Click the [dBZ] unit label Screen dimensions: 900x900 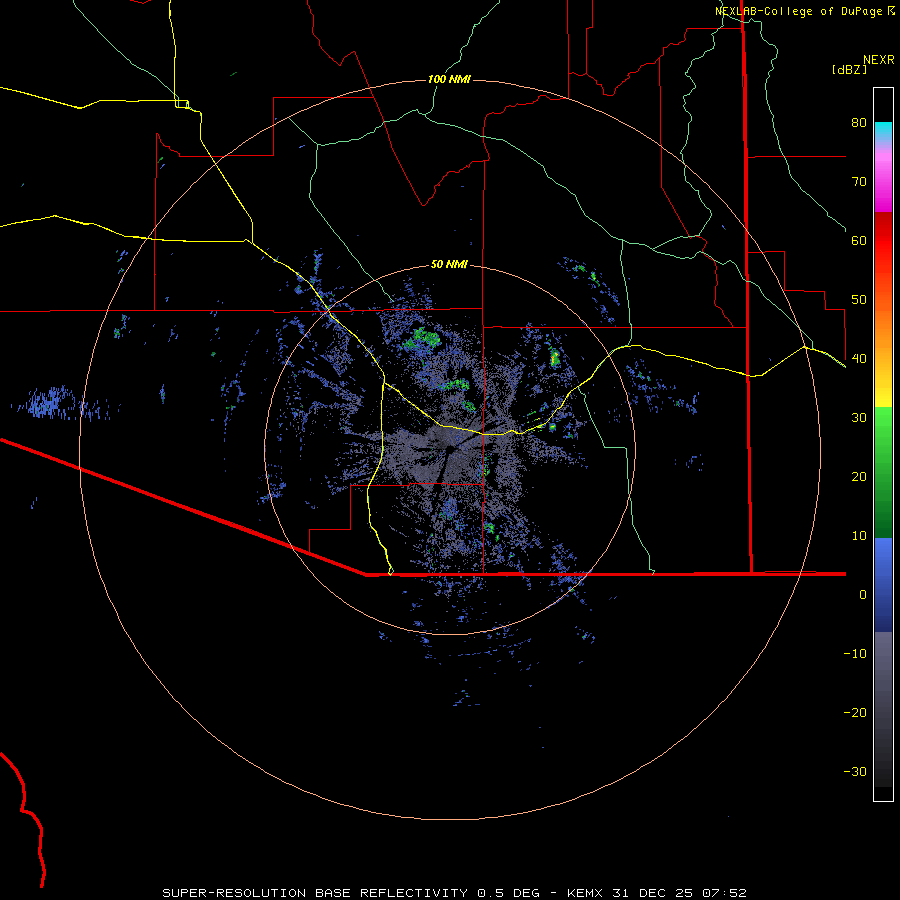[x=849, y=70]
